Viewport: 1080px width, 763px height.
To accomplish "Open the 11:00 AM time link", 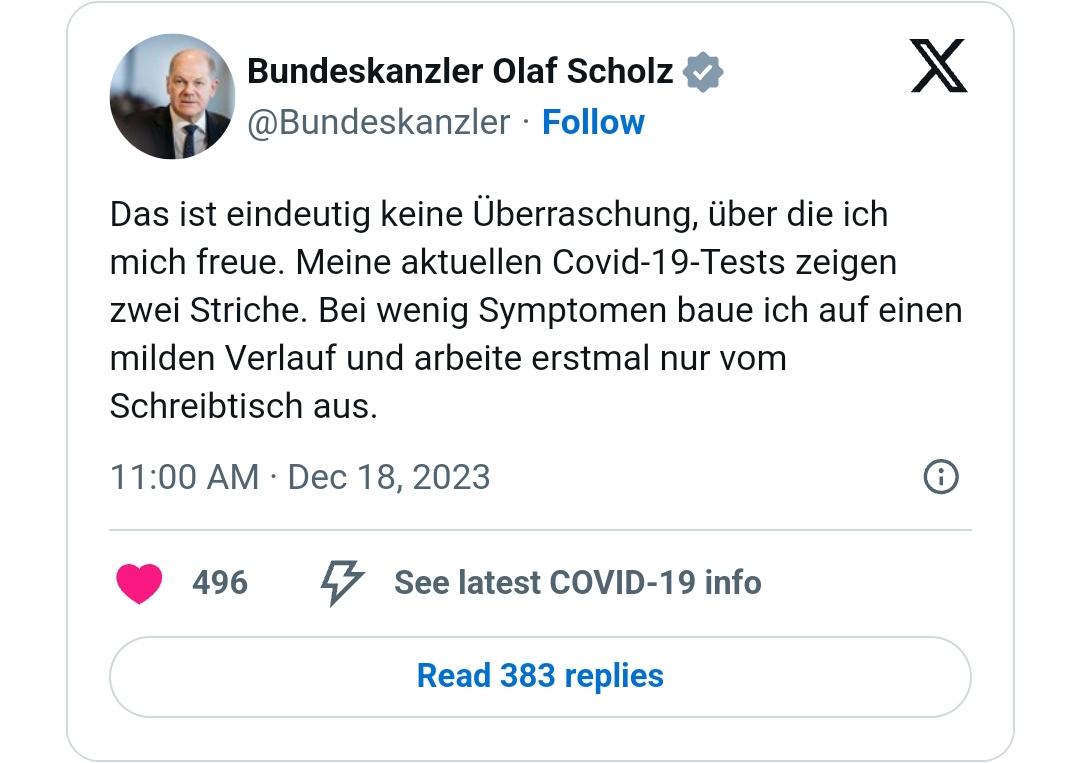I will (x=185, y=477).
